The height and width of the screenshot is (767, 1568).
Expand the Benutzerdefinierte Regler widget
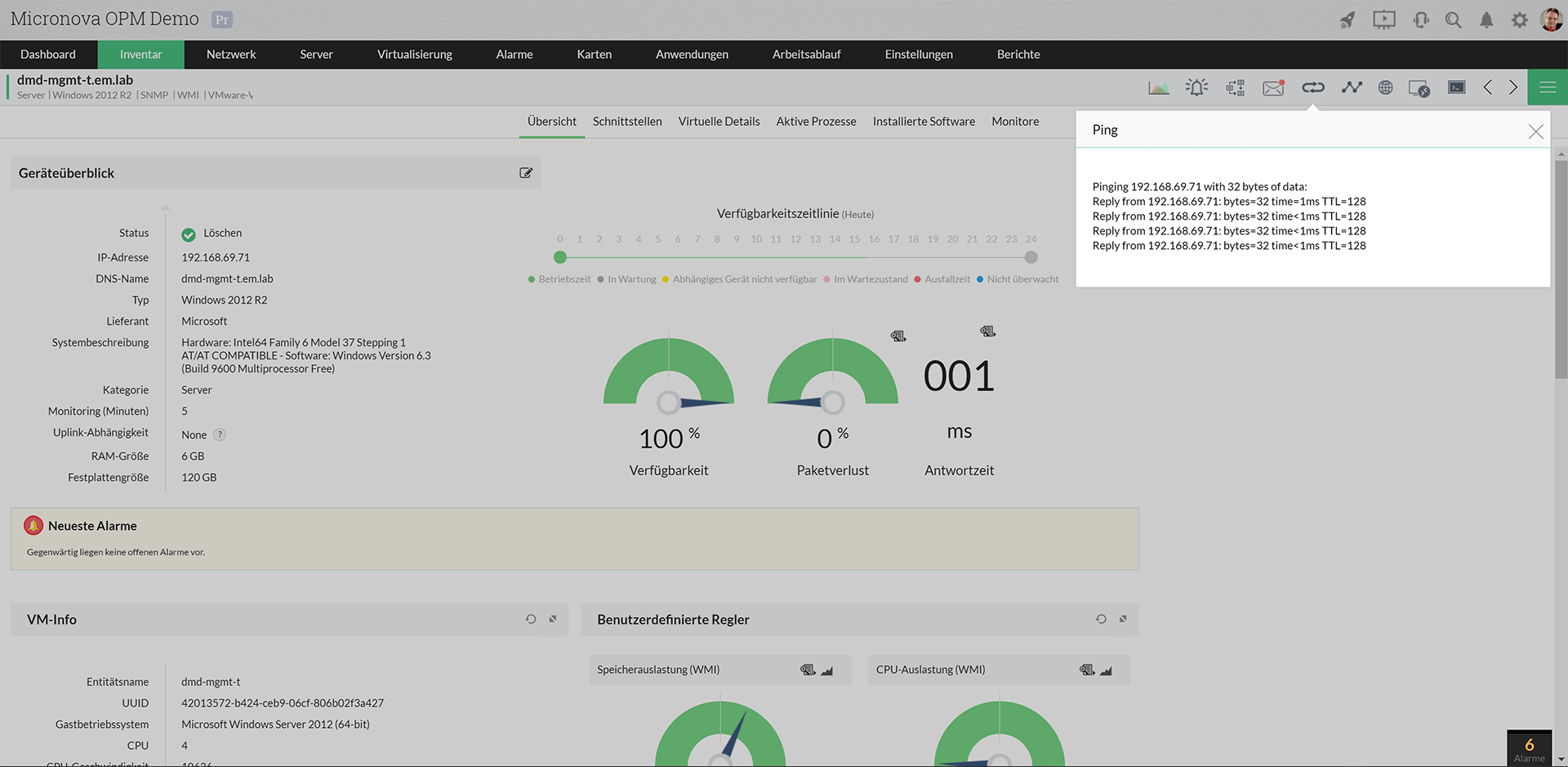tap(1123, 619)
